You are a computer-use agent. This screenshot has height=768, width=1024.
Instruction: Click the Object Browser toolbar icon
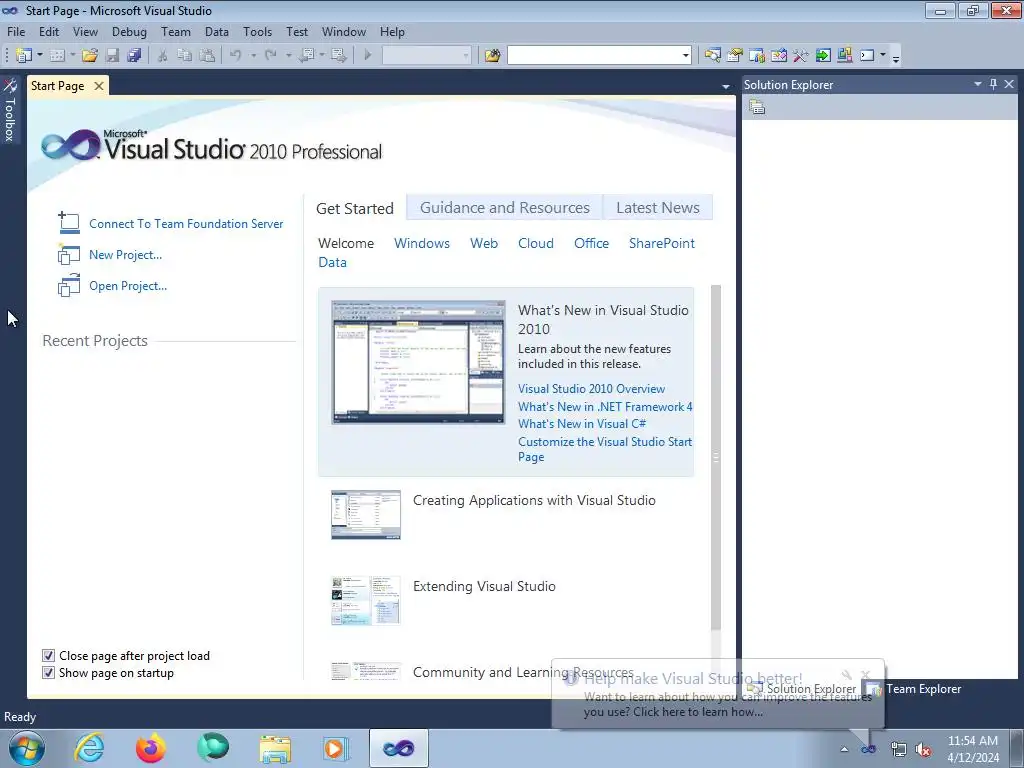point(779,56)
